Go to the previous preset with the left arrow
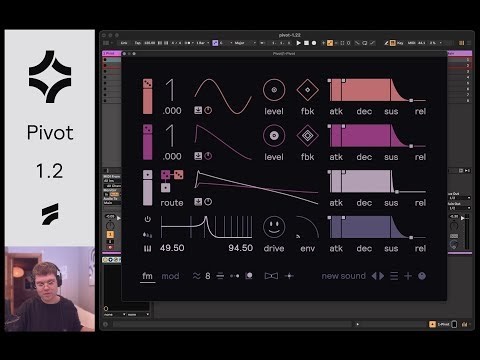This screenshot has height=360, width=480. (374, 276)
